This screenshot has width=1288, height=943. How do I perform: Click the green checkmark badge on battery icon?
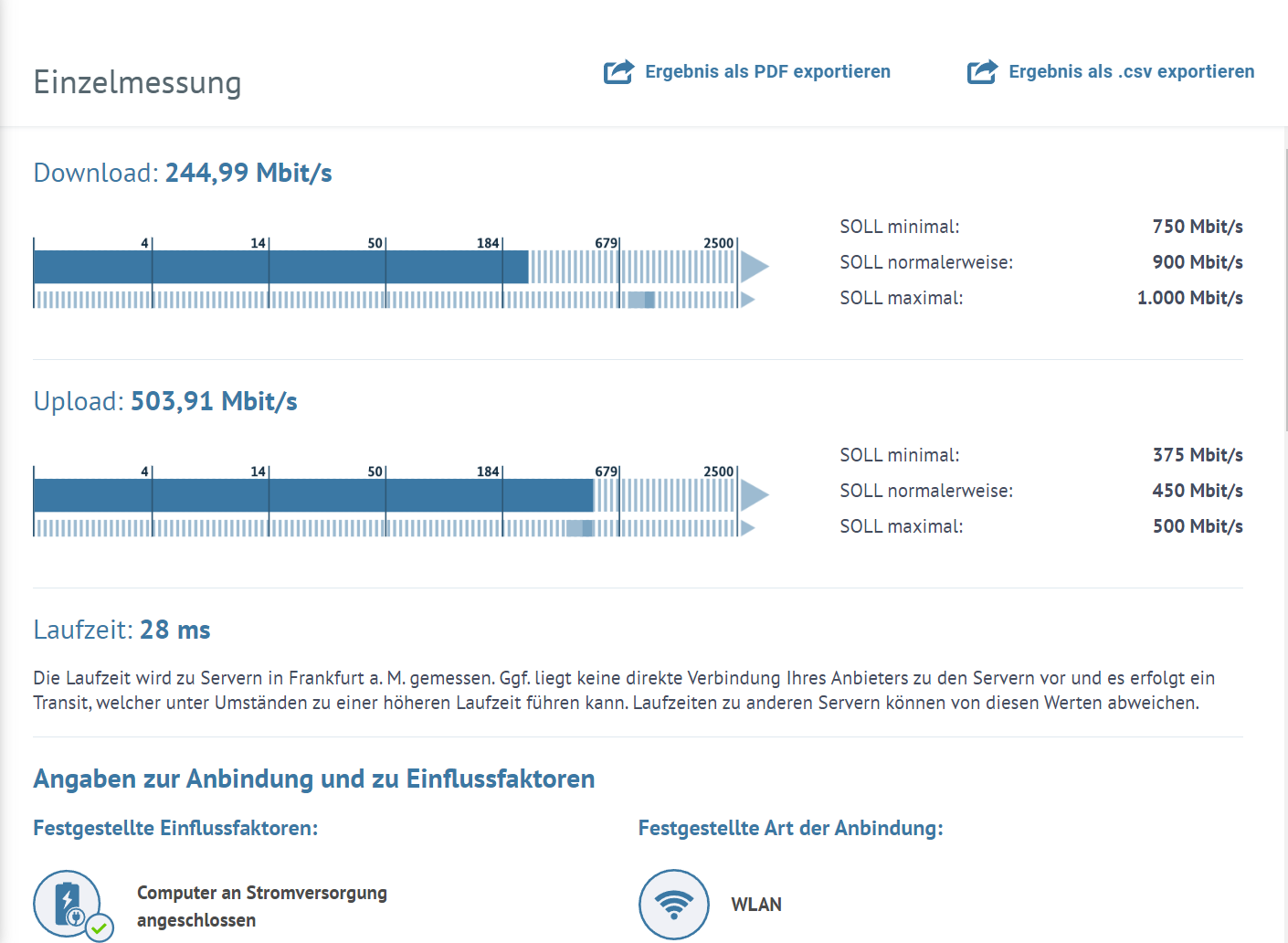100,927
